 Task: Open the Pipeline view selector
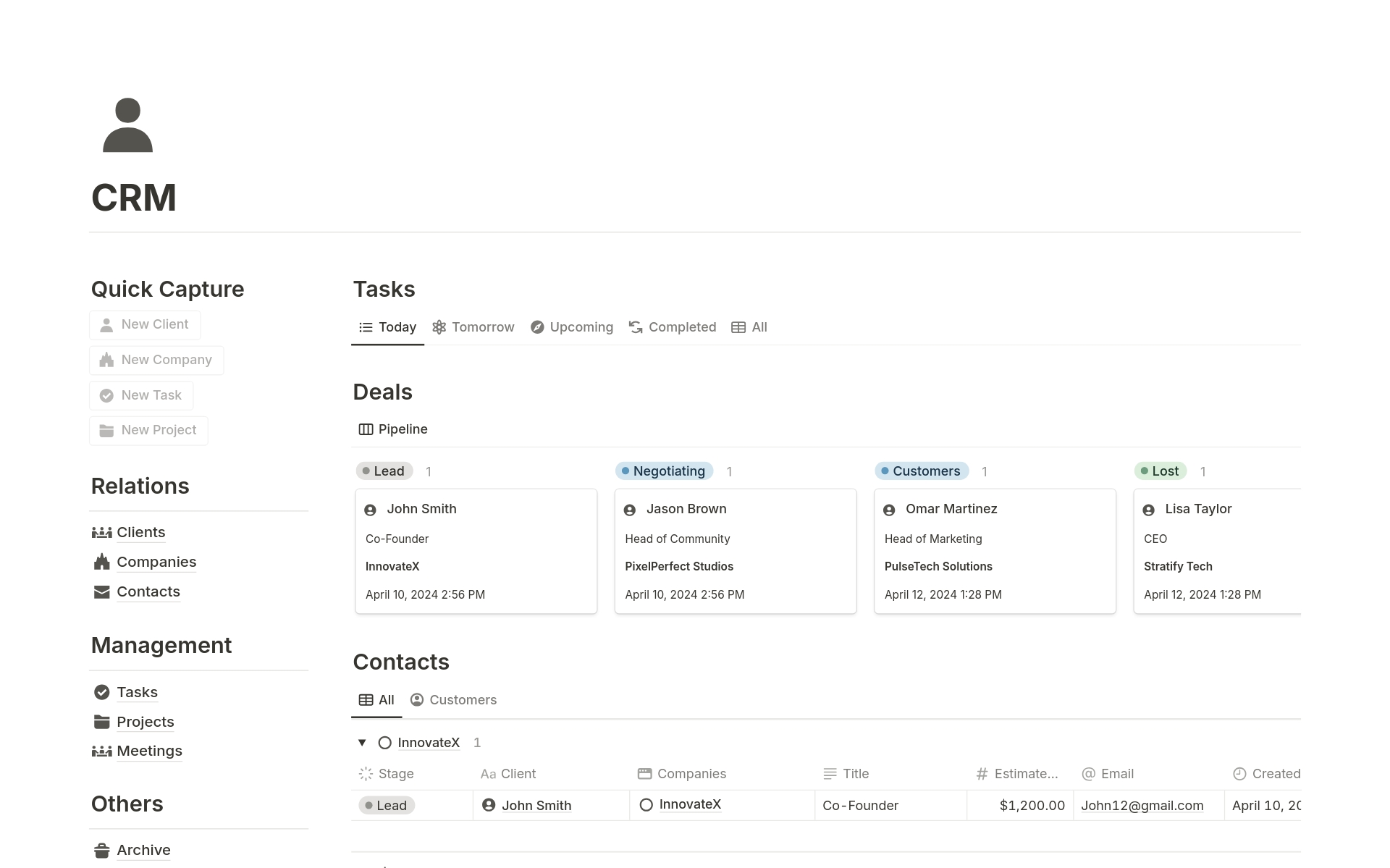(393, 429)
